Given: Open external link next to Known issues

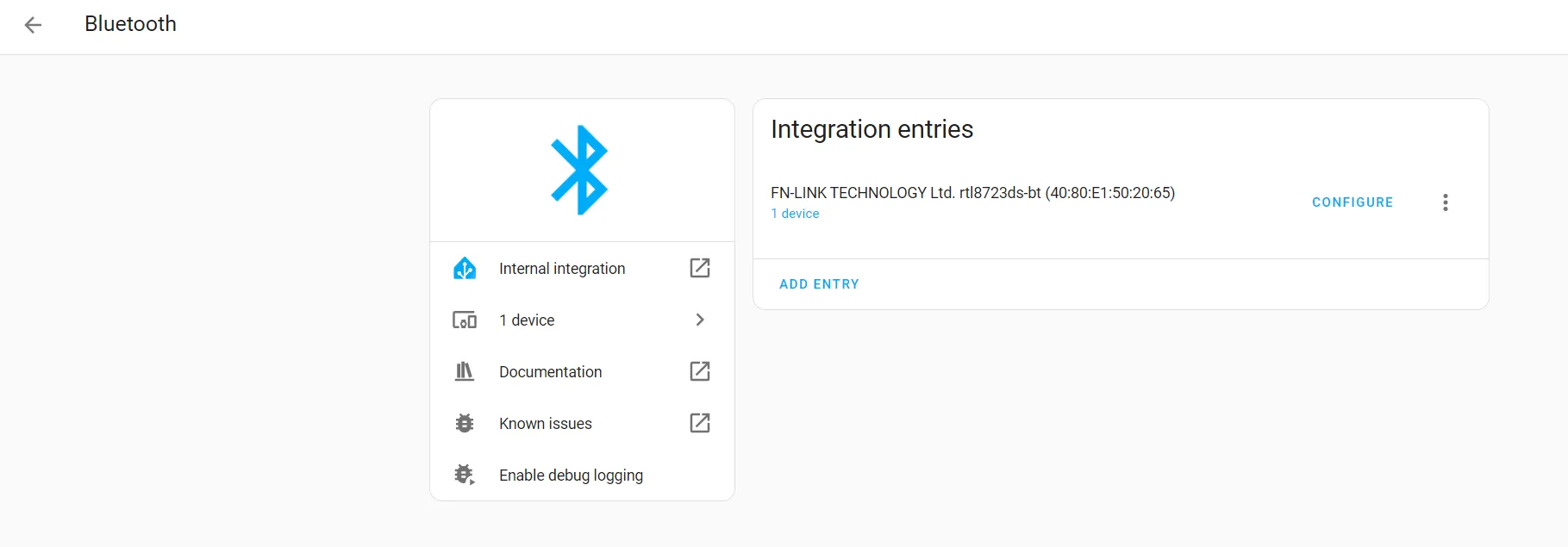Looking at the screenshot, I should [x=700, y=423].
